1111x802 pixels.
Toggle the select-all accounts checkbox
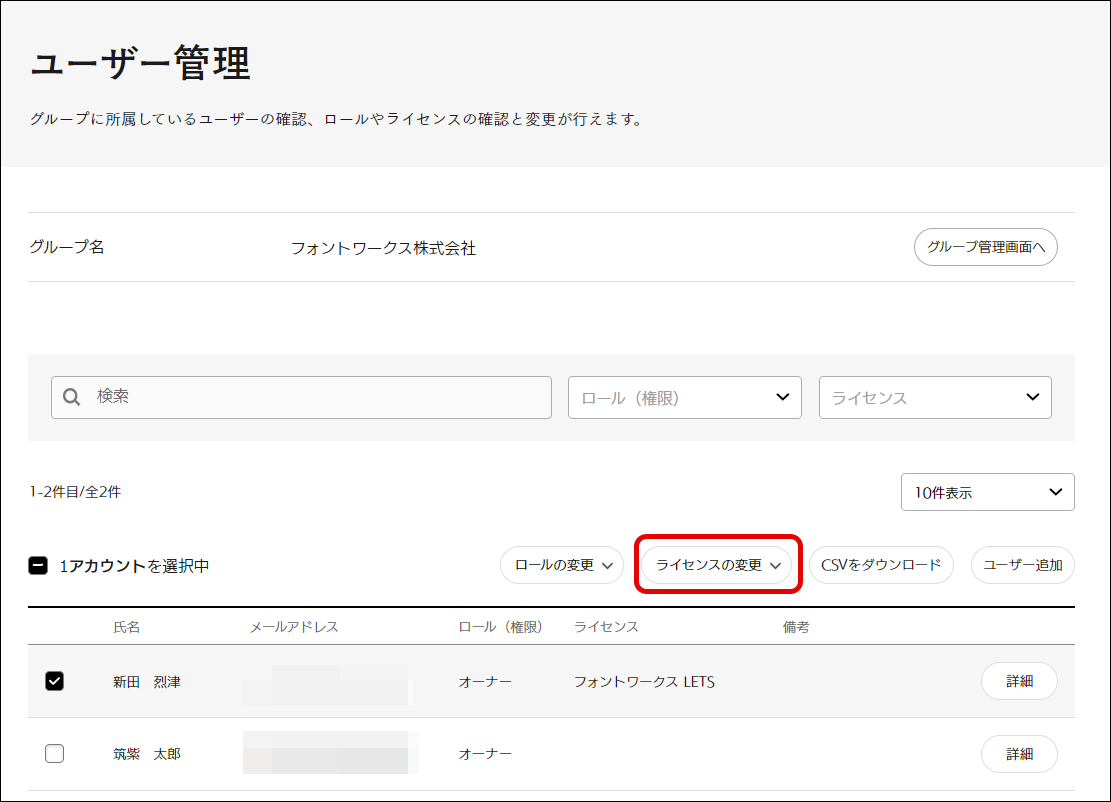pyautogui.click(x=38, y=566)
